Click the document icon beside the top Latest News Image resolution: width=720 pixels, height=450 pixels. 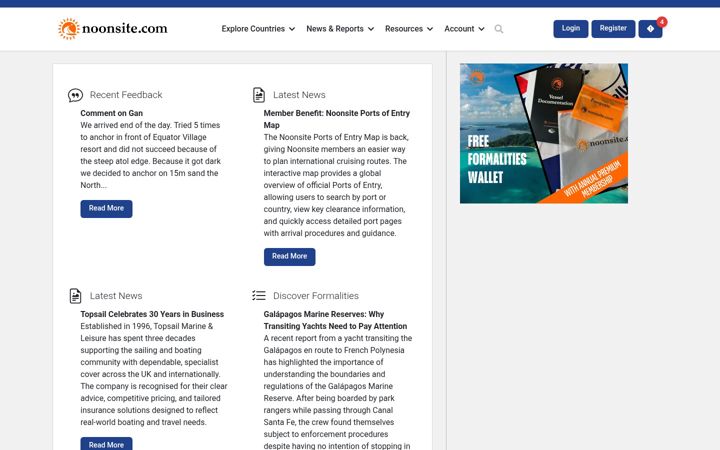coord(259,95)
